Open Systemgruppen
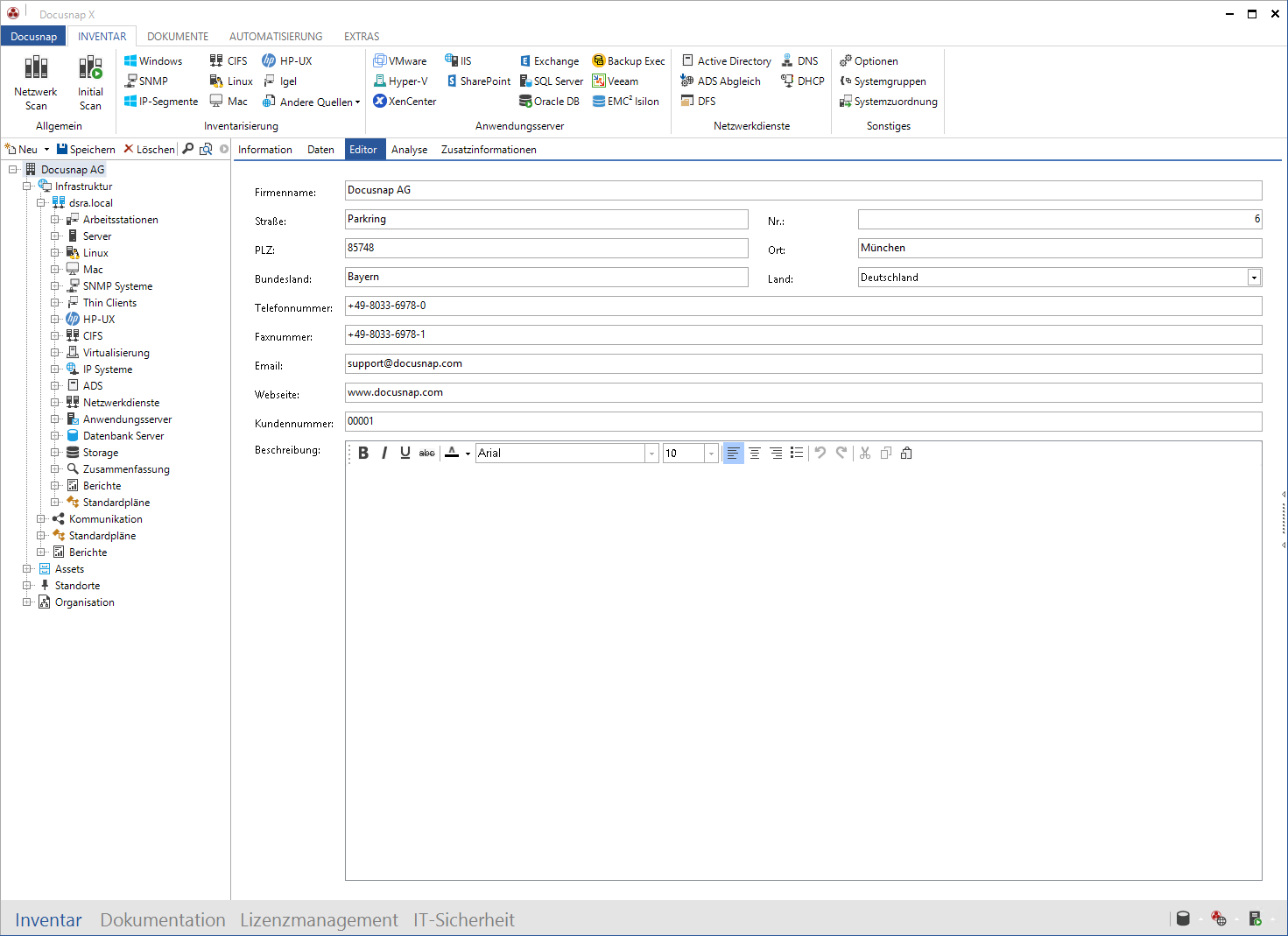1288x936 pixels. click(x=883, y=81)
